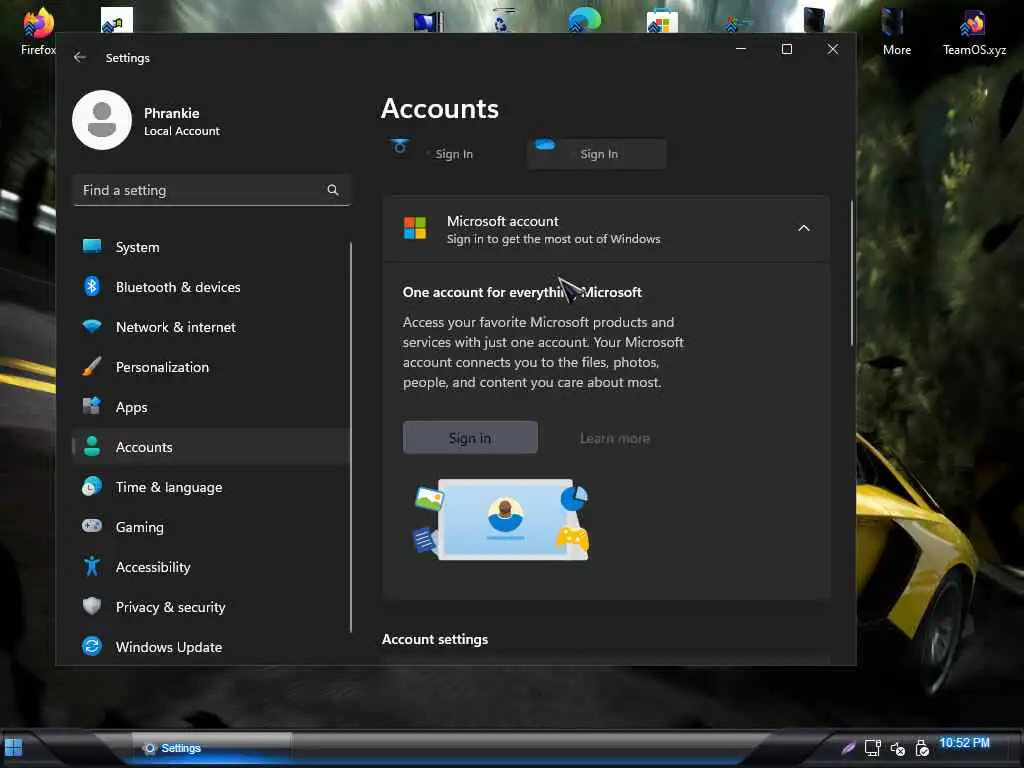The image size is (1024, 768).
Task: Click the Gaming controller icon
Action: coord(92,526)
